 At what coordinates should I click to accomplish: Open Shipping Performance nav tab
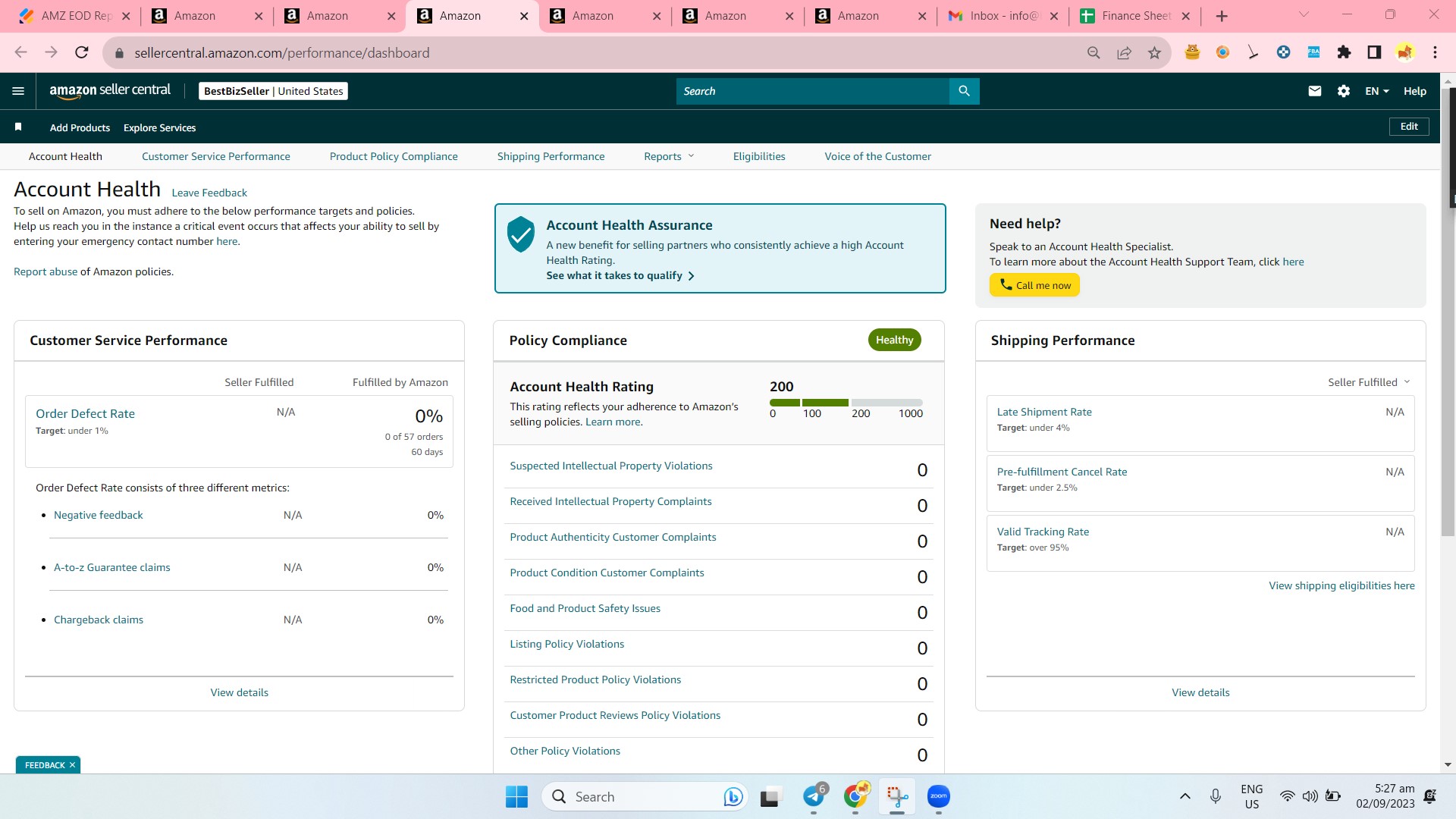551,156
